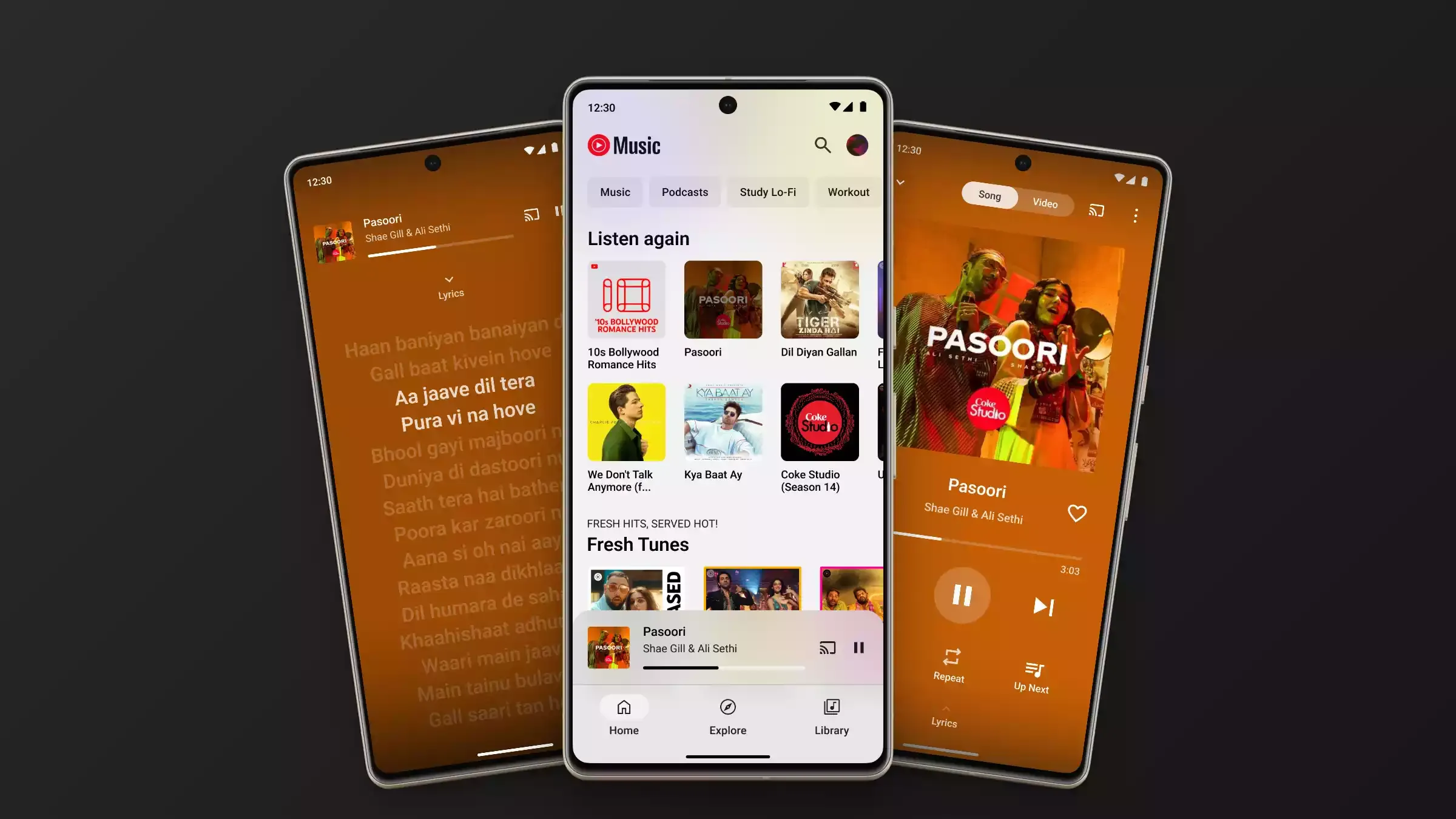The image size is (1456, 819).
Task: Click the Study Lo-Fi filter button
Action: click(x=767, y=191)
